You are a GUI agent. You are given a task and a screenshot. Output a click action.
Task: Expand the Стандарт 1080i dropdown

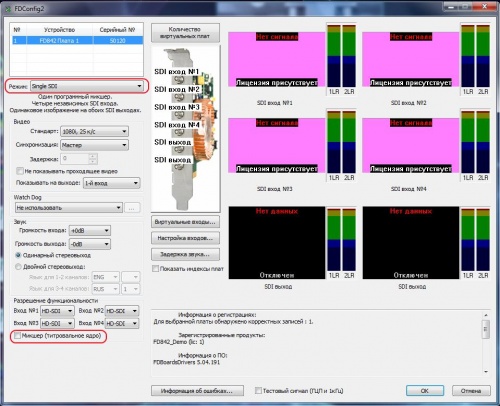[x=94, y=131]
